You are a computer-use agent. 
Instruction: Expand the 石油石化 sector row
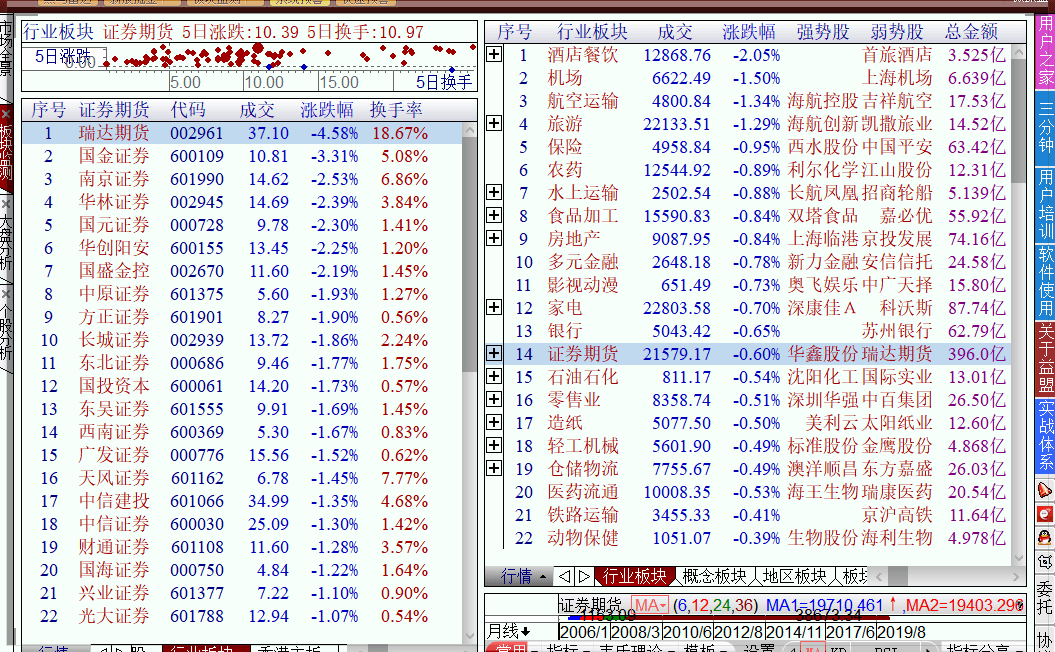pos(494,376)
